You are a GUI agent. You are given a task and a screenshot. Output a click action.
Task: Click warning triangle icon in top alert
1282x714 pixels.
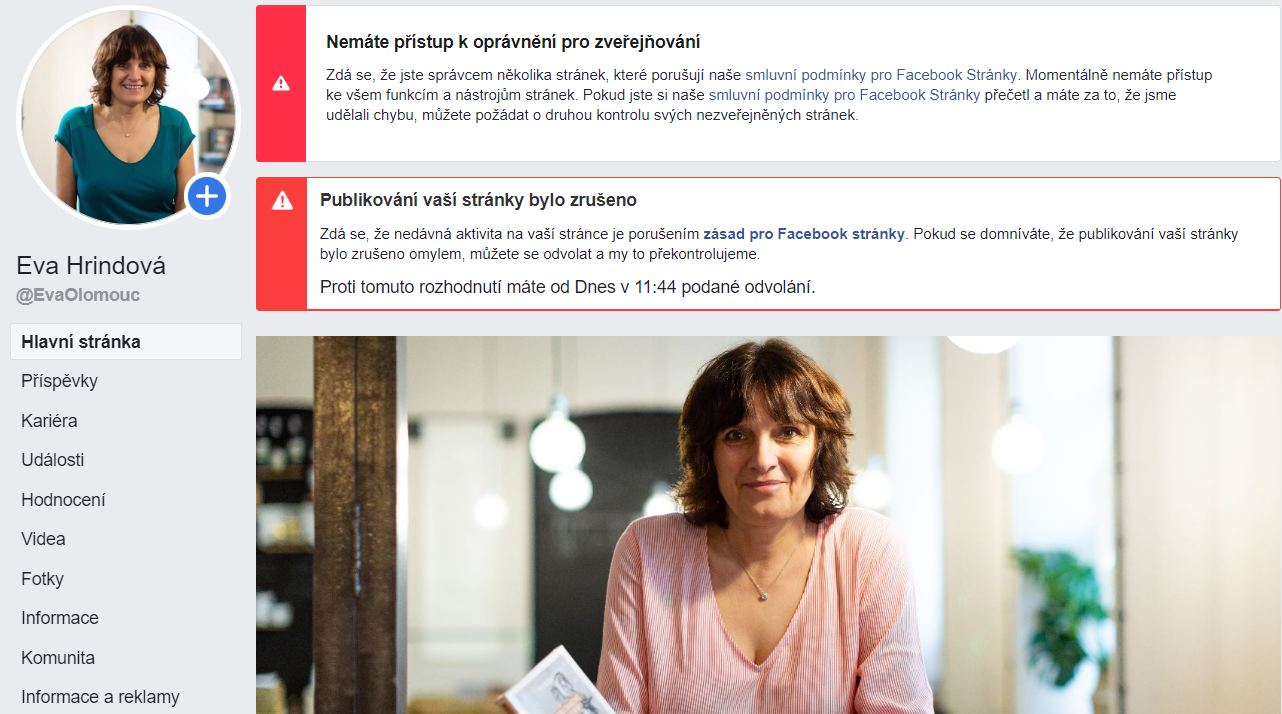coord(281,82)
